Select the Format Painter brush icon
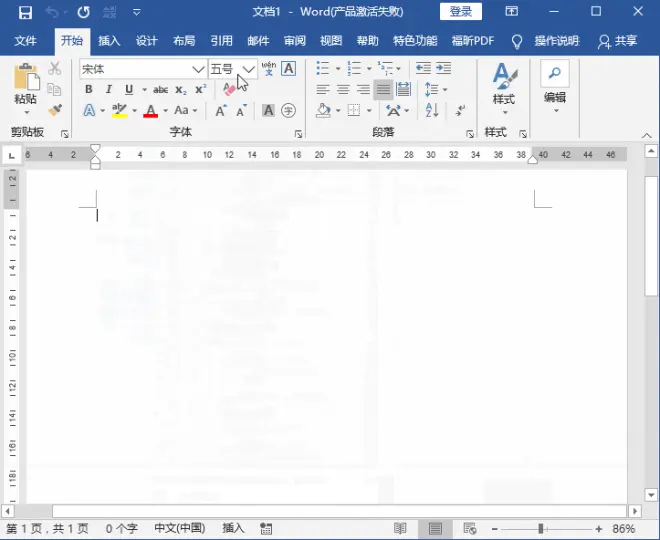This screenshot has width=660, height=540. point(55,110)
